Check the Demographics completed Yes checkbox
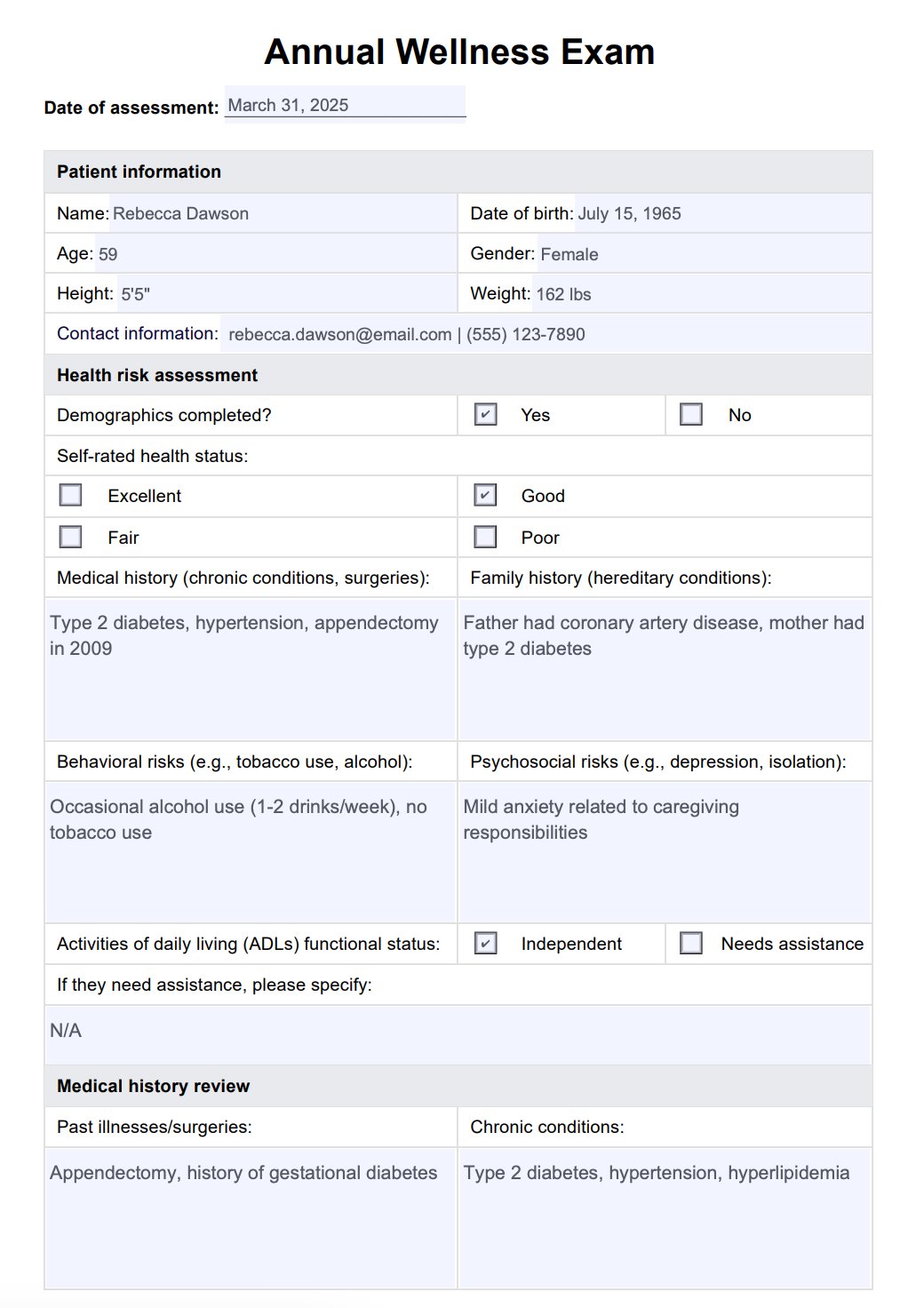This screenshot has height=1308, width=924. pos(485,415)
